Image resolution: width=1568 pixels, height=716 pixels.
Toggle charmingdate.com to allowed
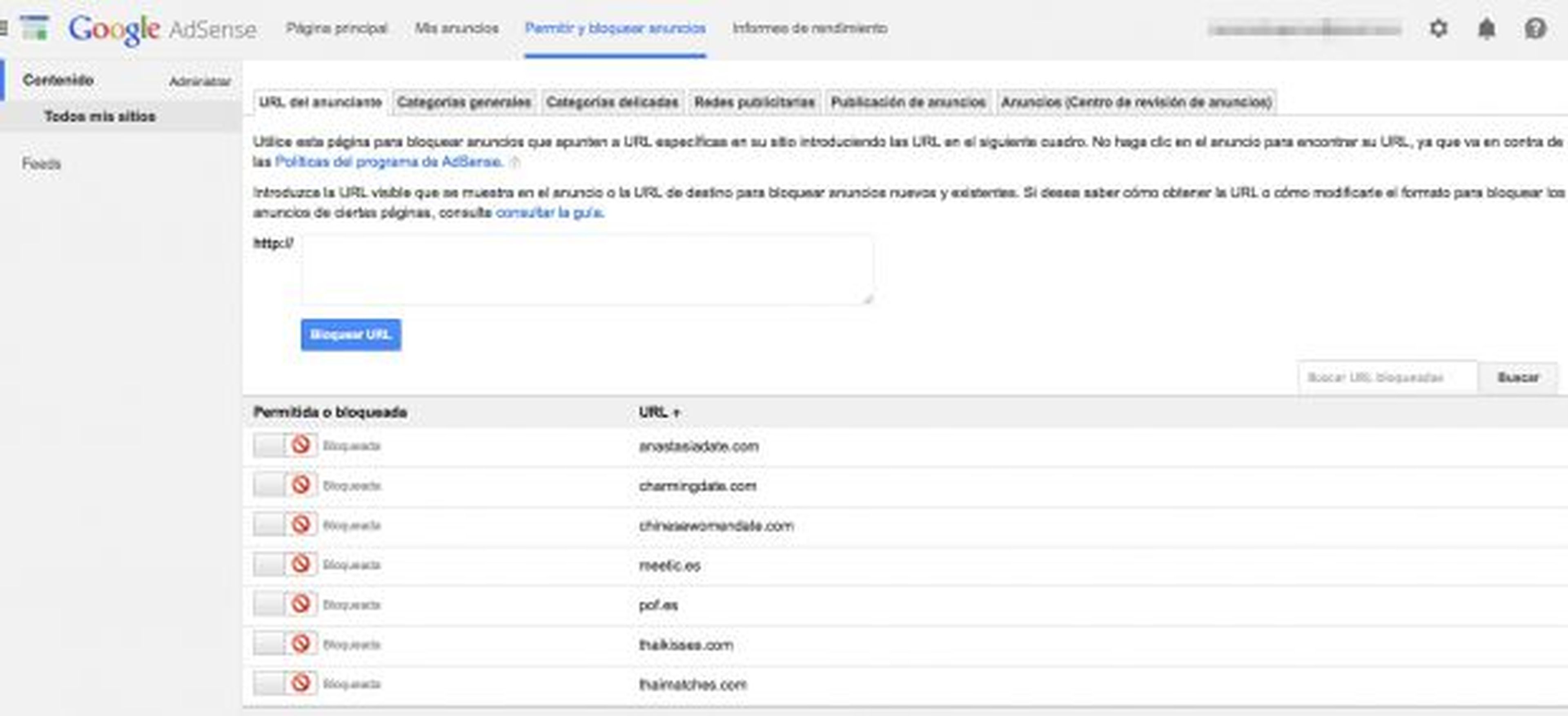pos(269,485)
